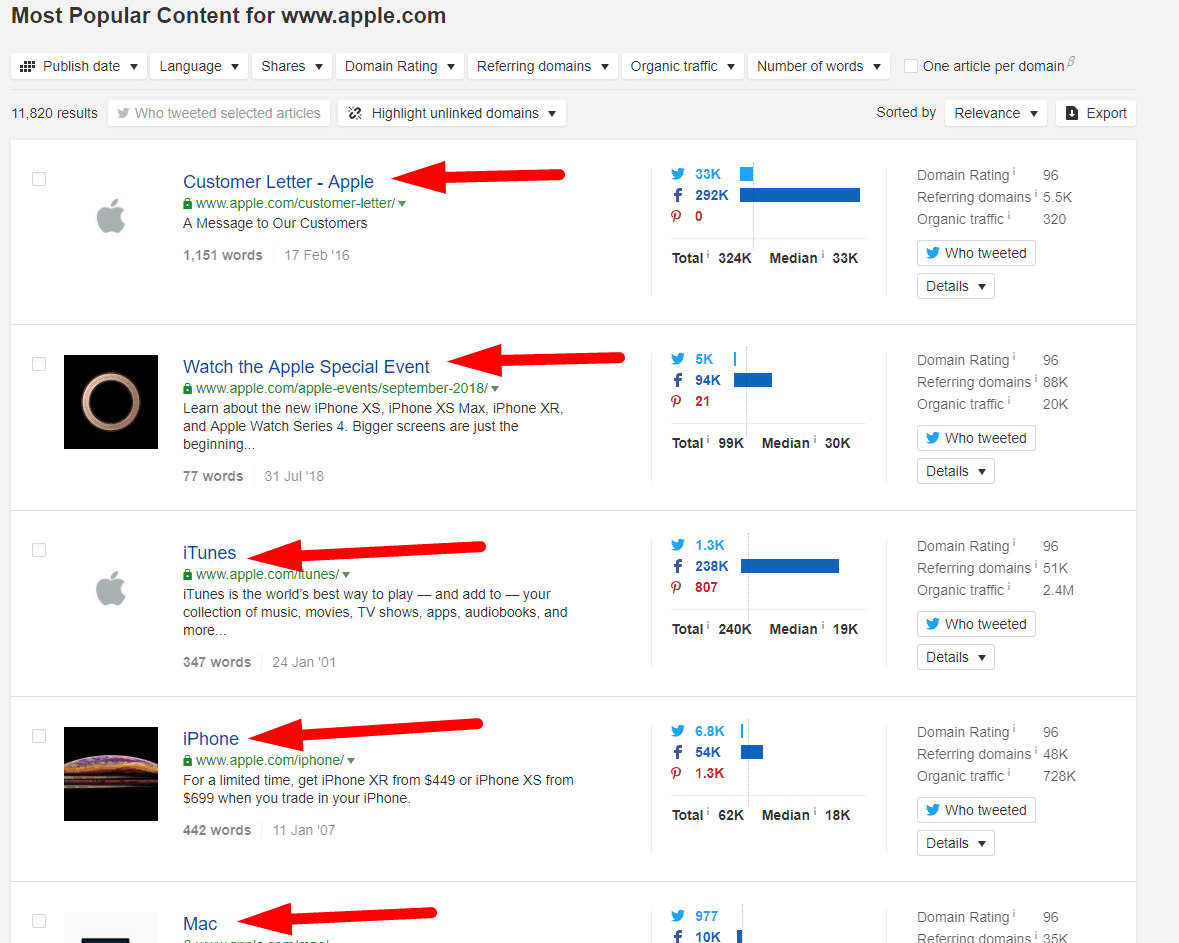Click the shuffle icon beside Highlight unlinked domains
The height and width of the screenshot is (943, 1179).
(355, 113)
